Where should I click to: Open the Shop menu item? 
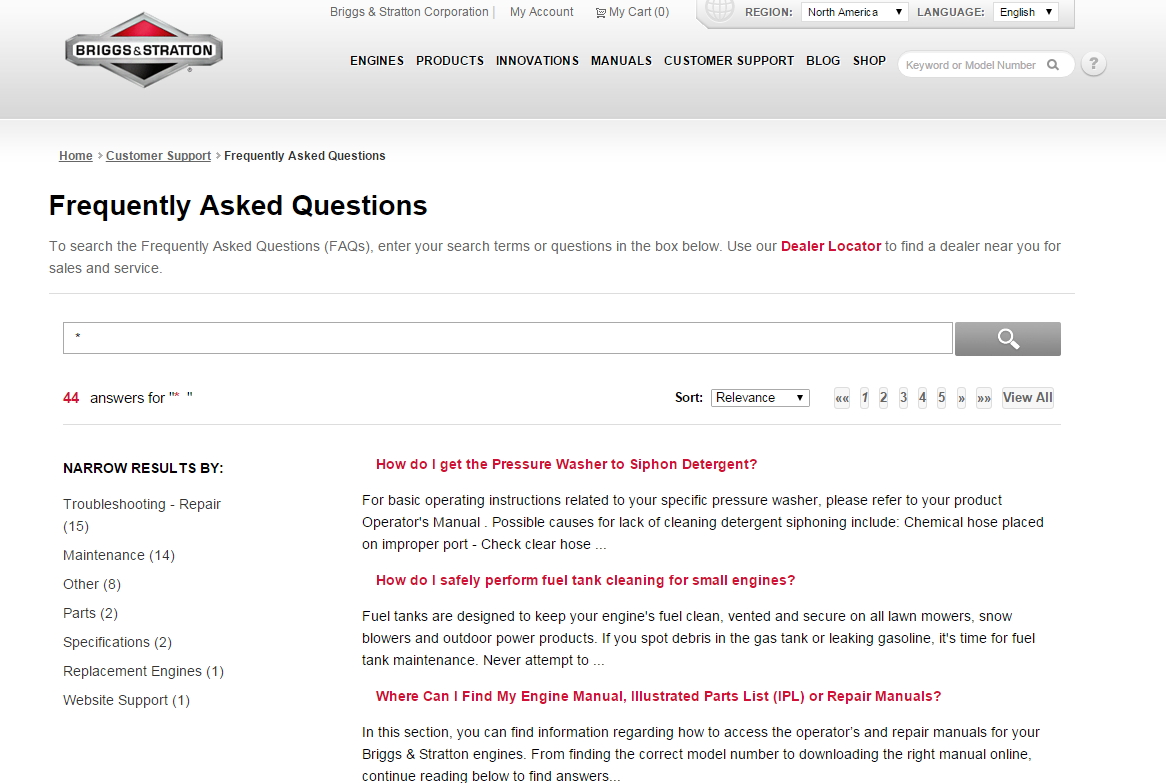pyautogui.click(x=869, y=61)
